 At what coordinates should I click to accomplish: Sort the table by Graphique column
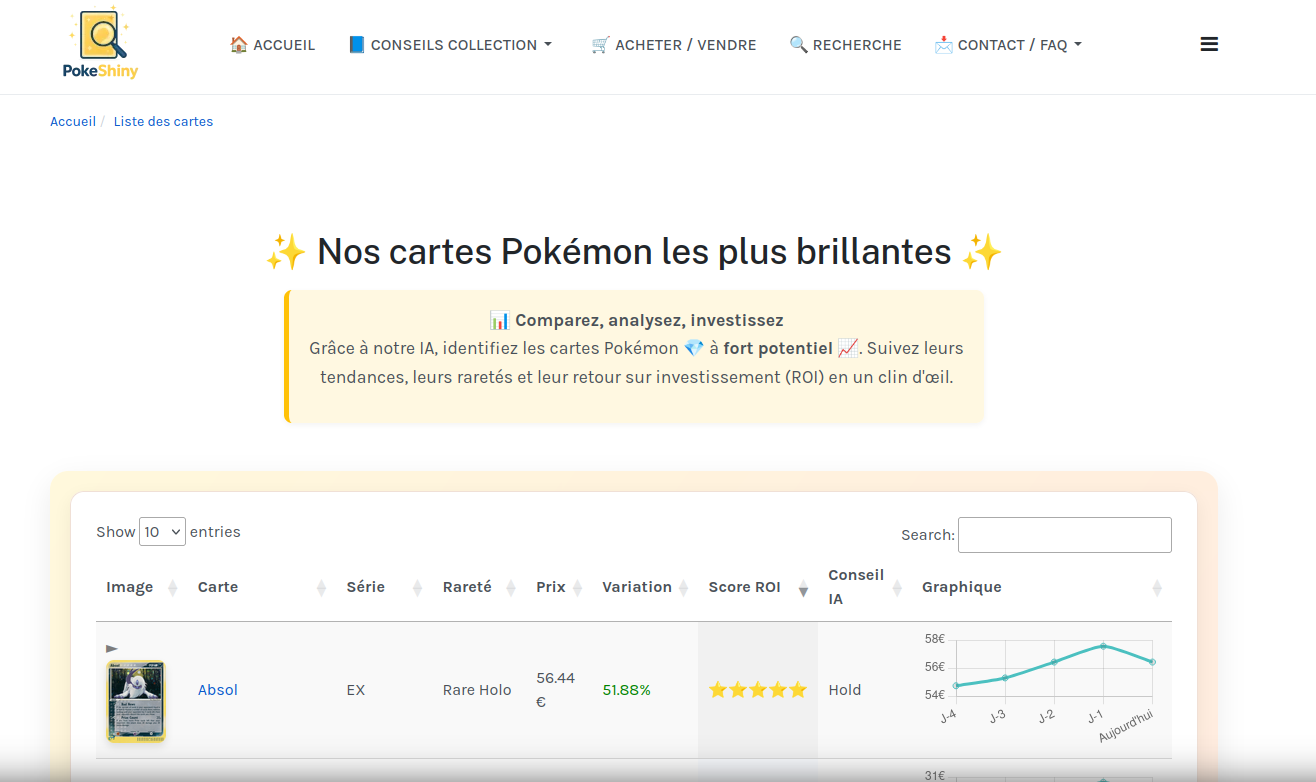(x=1042, y=587)
